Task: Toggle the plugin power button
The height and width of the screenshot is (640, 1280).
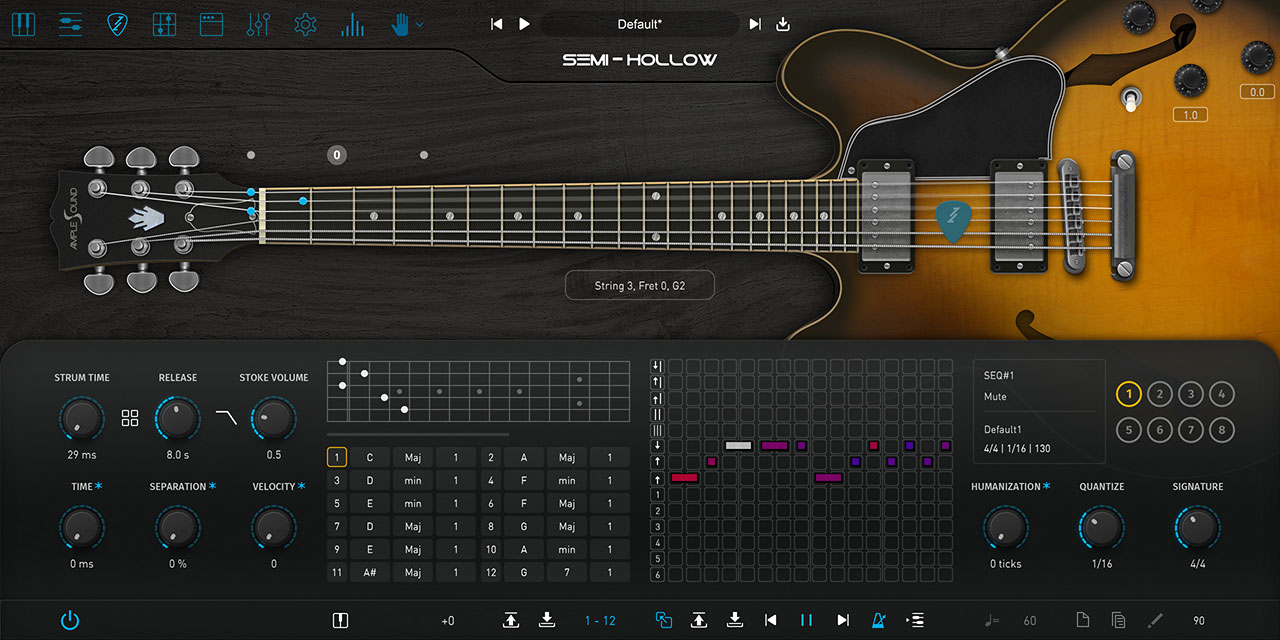Action: coord(69,621)
